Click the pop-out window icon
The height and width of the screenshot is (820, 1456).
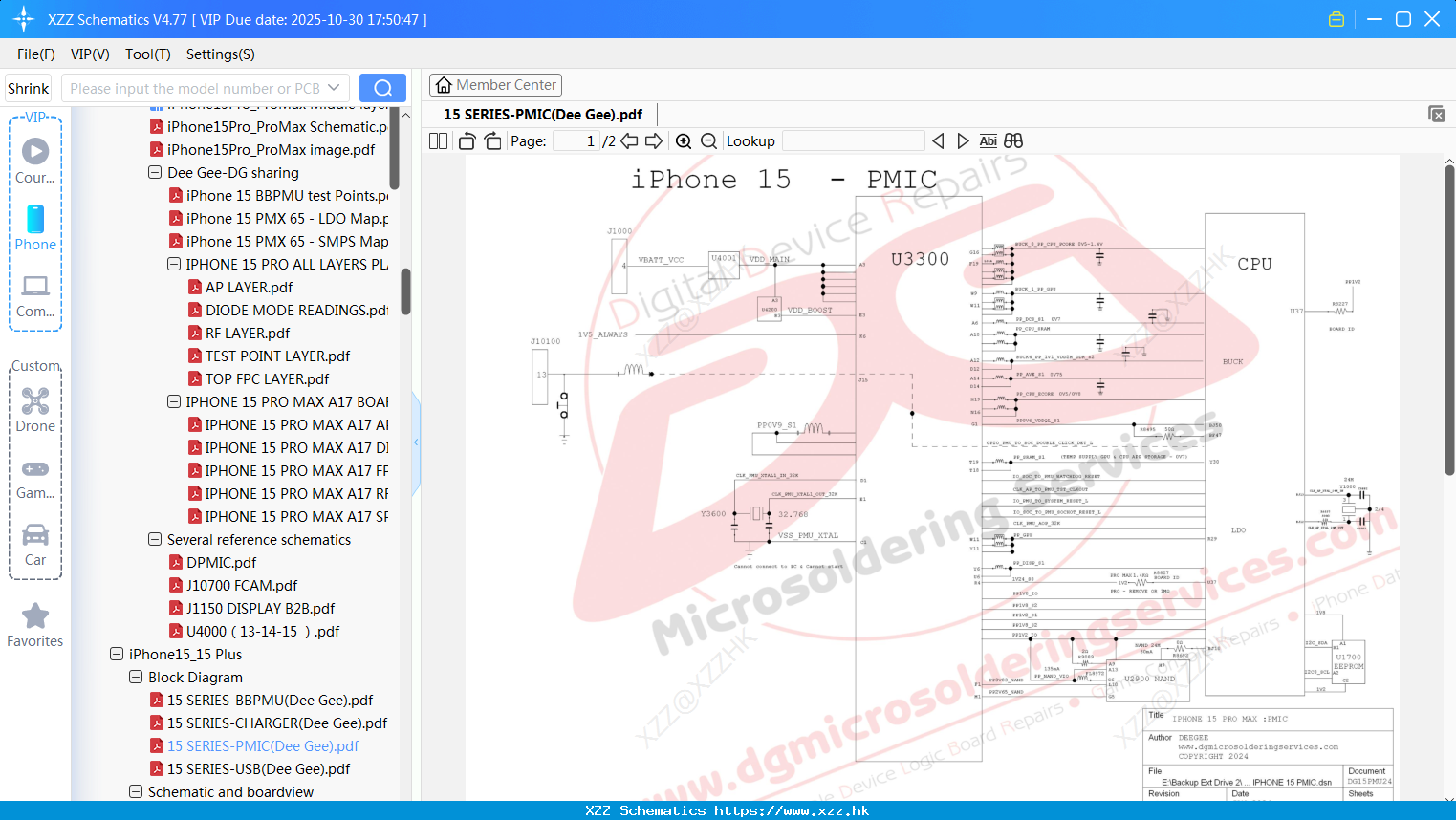pos(1437,114)
